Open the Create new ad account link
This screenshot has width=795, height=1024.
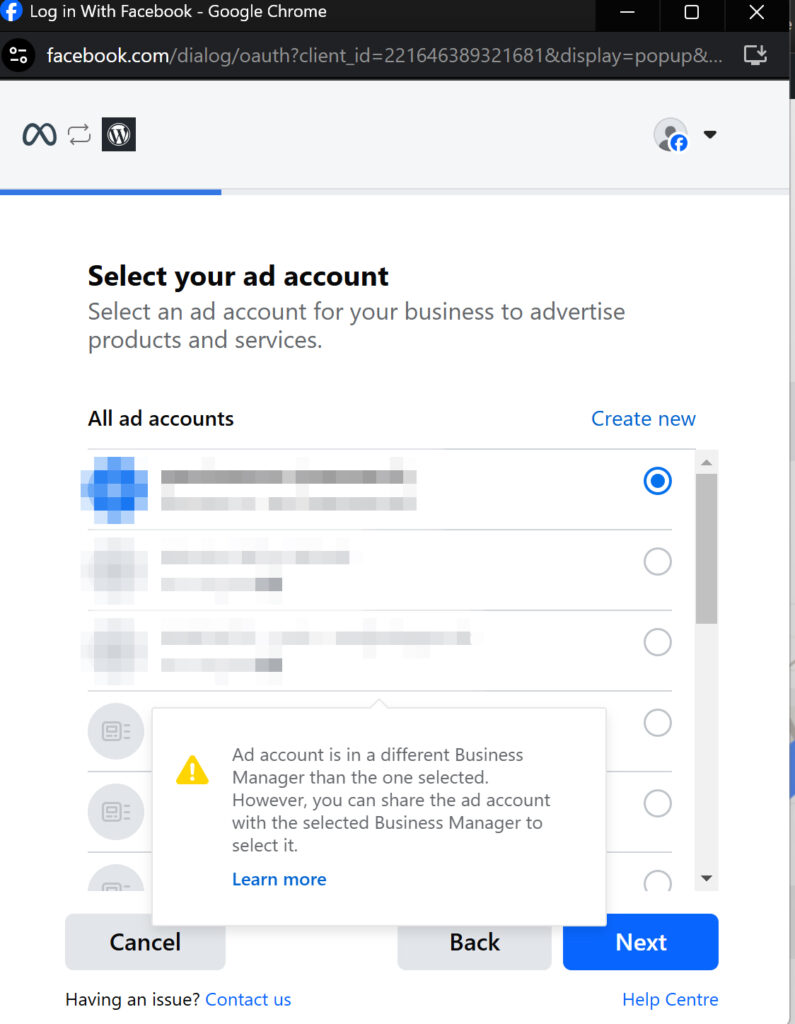(643, 419)
